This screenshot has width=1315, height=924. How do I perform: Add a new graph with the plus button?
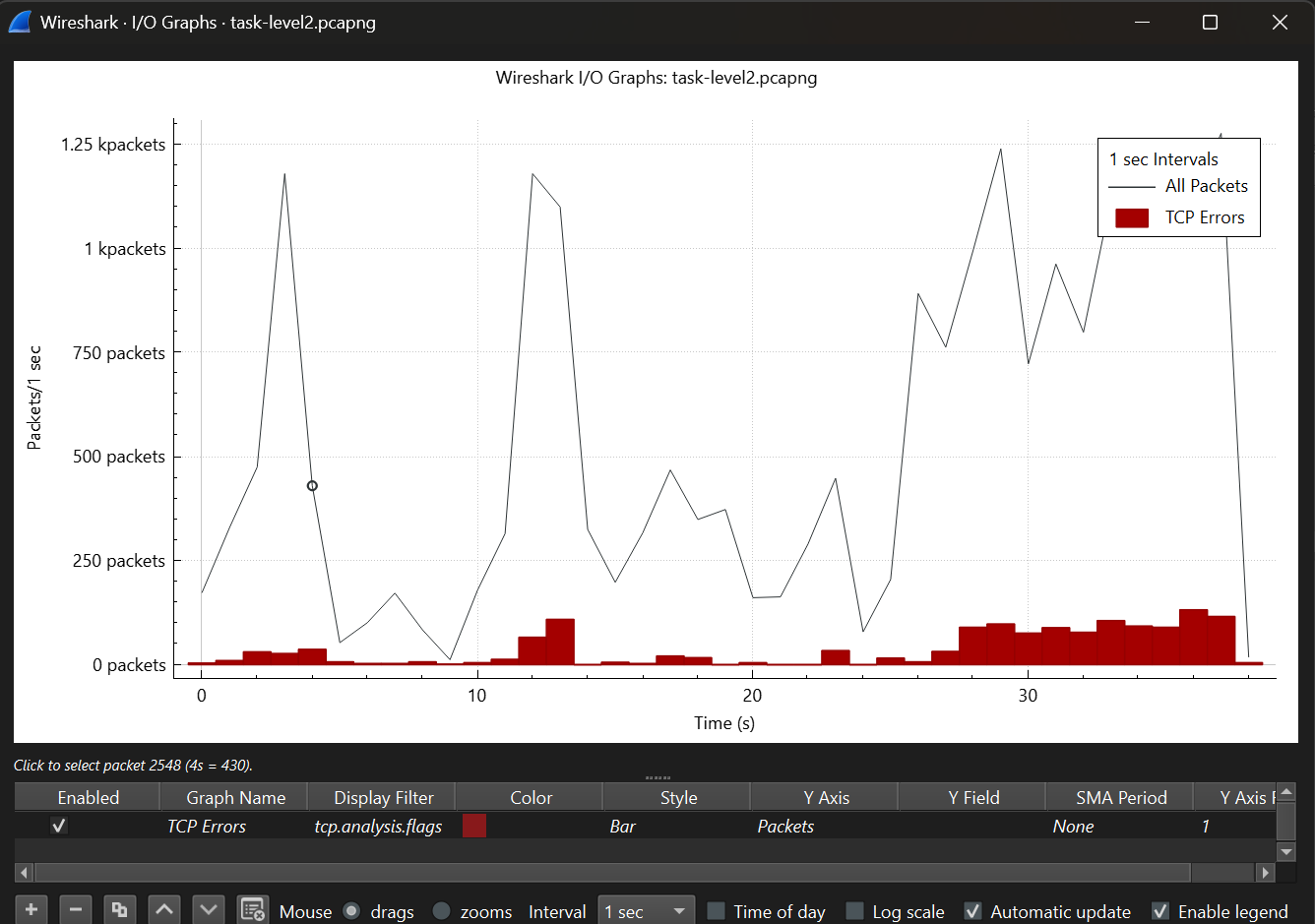tap(31, 909)
